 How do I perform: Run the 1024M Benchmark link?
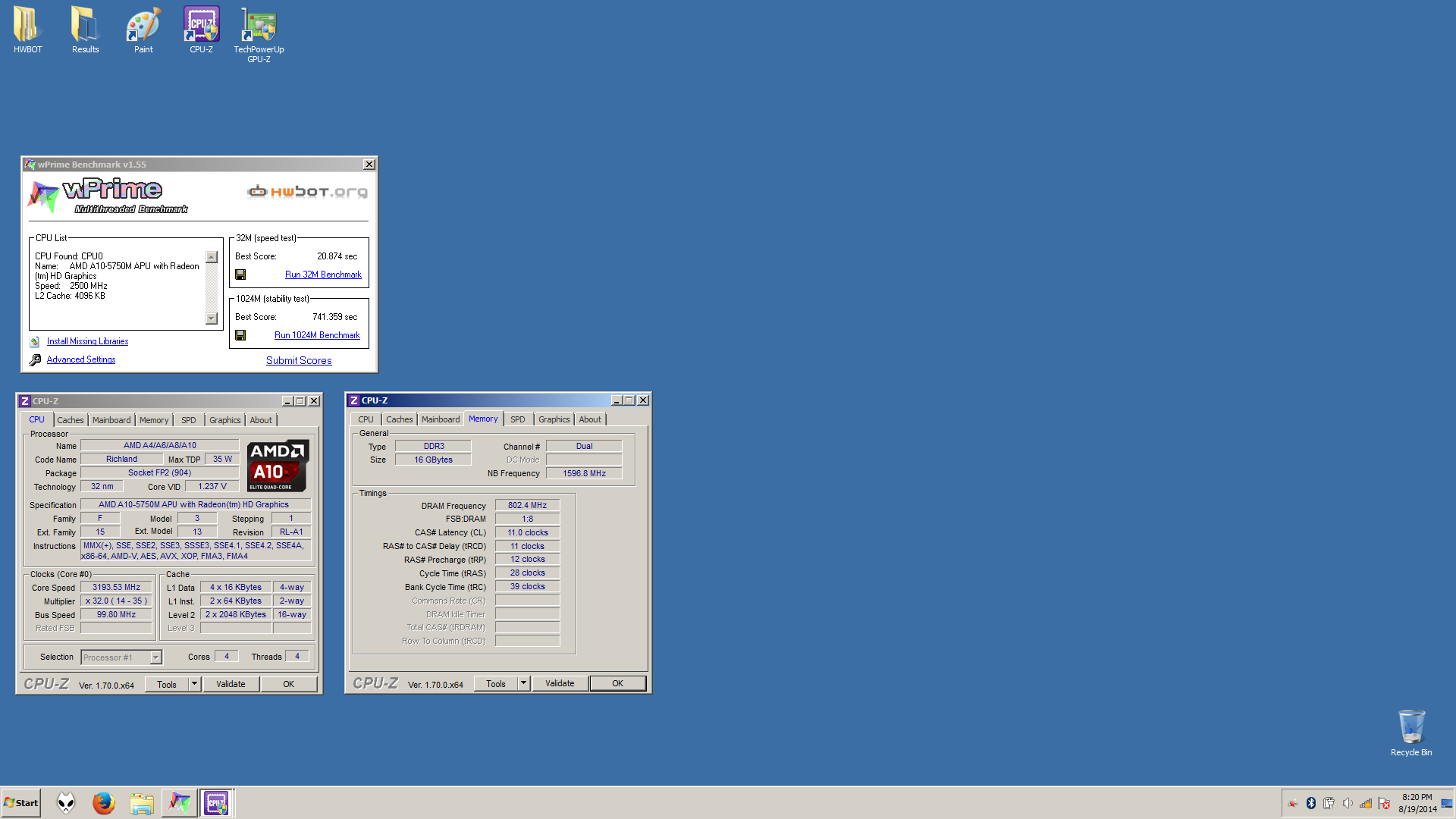click(317, 335)
